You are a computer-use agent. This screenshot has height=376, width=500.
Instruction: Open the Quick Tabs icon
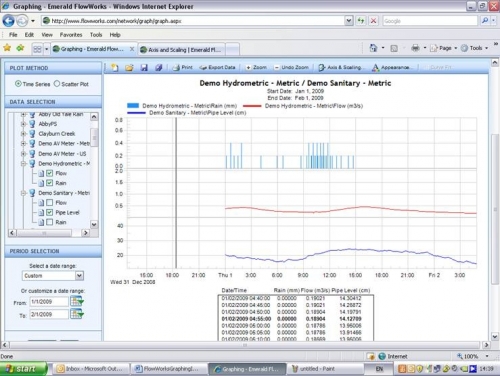pyautogui.click(x=37, y=49)
